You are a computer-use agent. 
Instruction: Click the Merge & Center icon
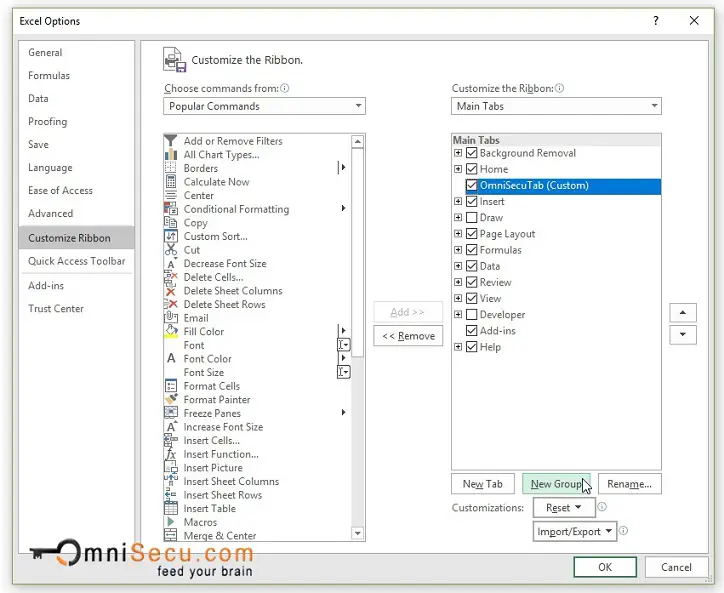(x=171, y=535)
